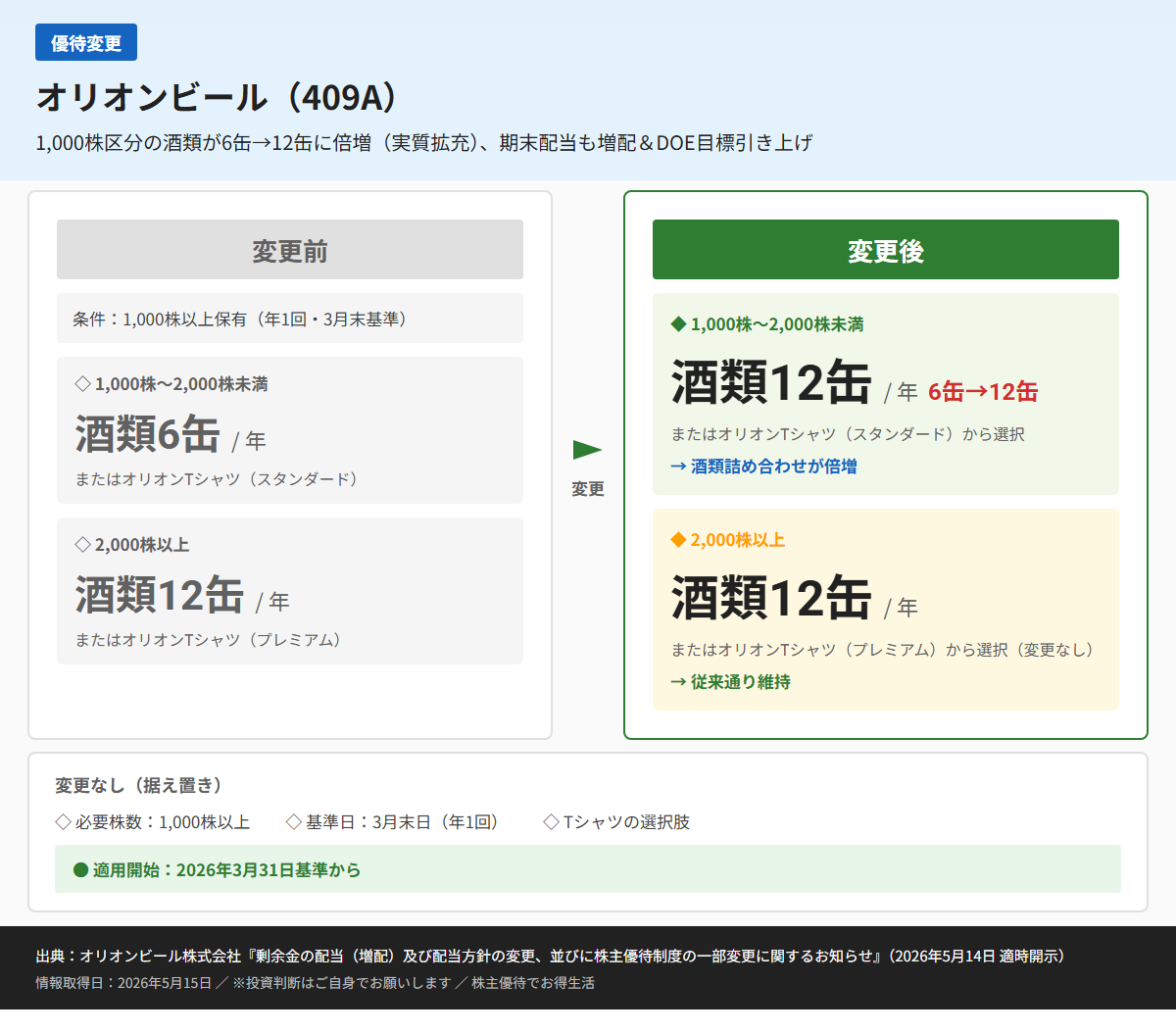Click the purple diamond before Tシャツの選択肢

click(552, 822)
